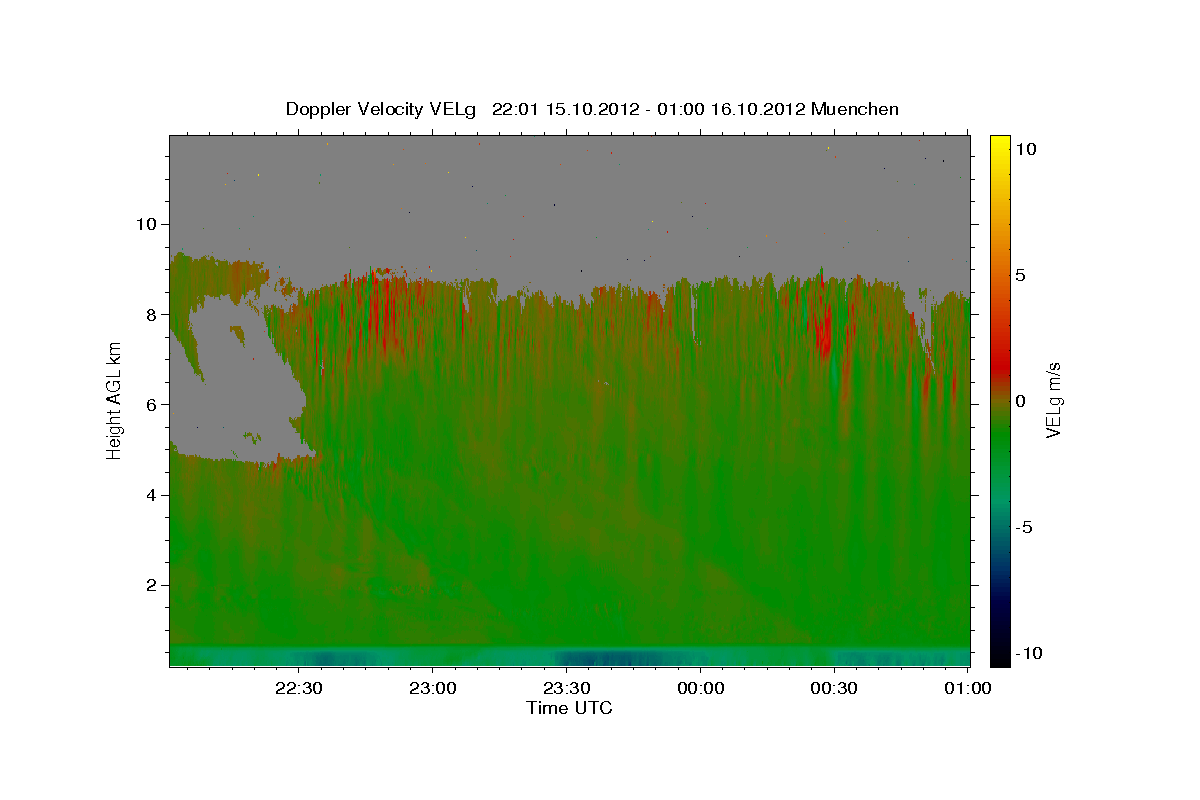The image size is (1200, 800).
Task: Select the 'Height AGL km' axis title
Action: click(x=115, y=400)
